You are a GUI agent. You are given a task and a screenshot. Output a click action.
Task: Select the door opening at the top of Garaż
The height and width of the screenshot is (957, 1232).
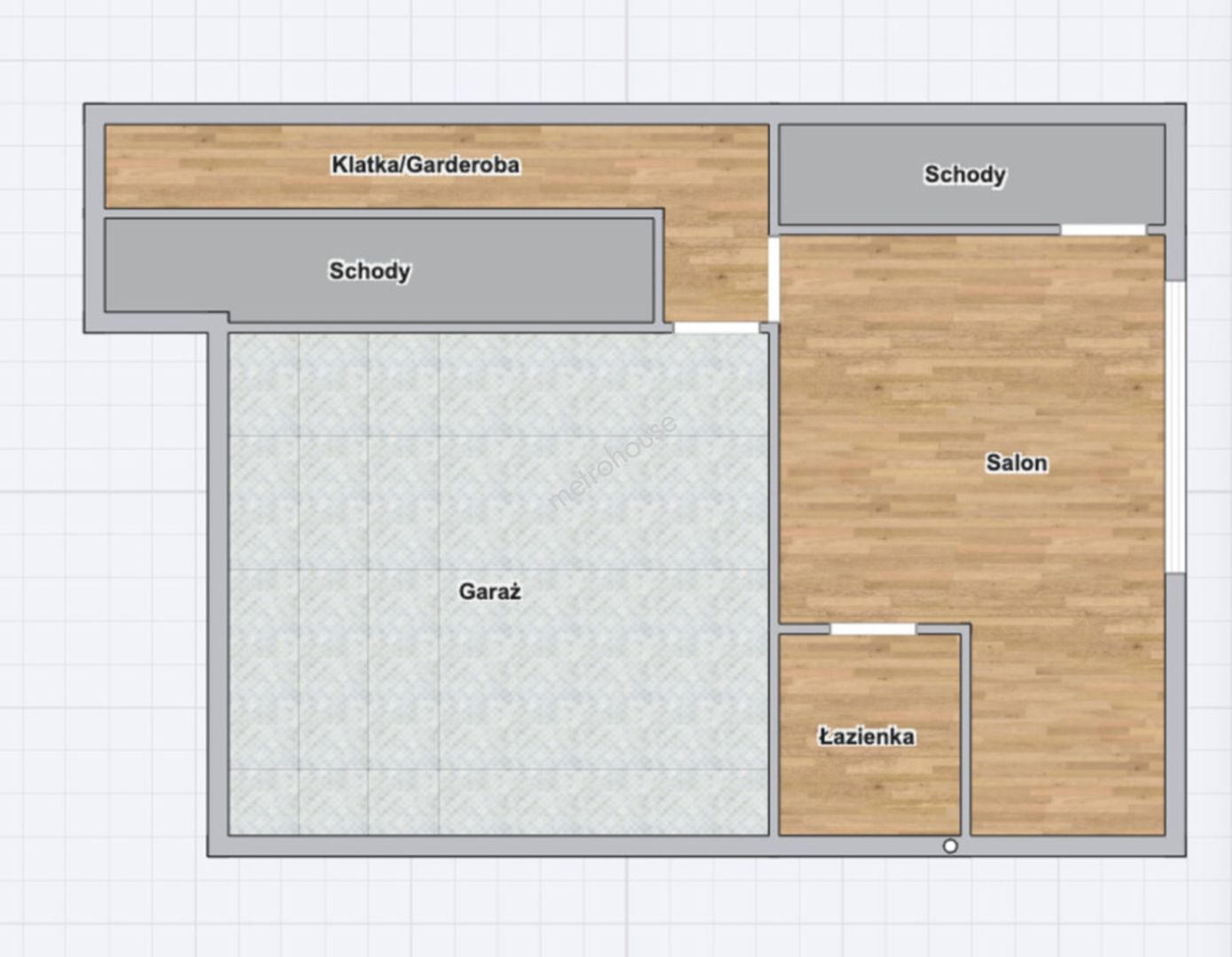pos(716,328)
